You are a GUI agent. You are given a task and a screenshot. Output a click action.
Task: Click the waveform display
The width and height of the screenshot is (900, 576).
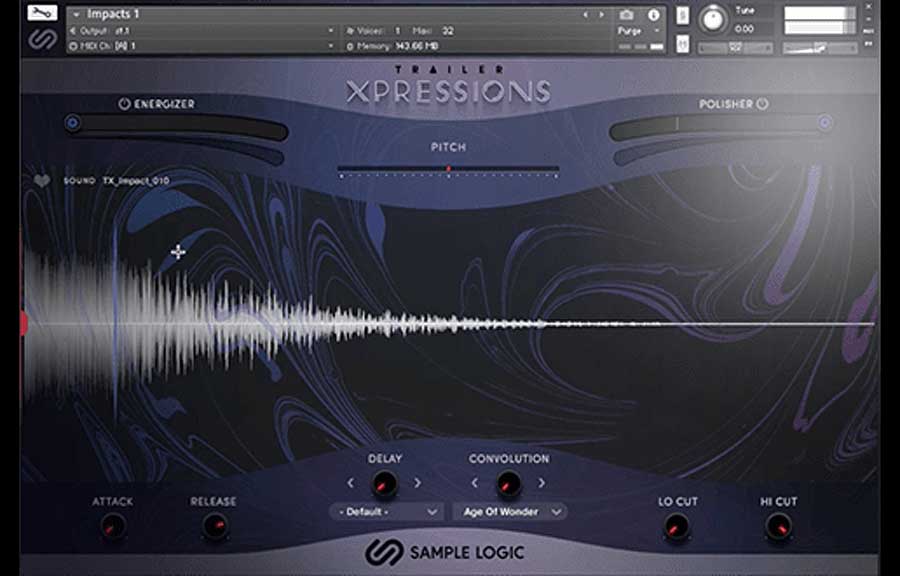pyautogui.click(x=449, y=324)
